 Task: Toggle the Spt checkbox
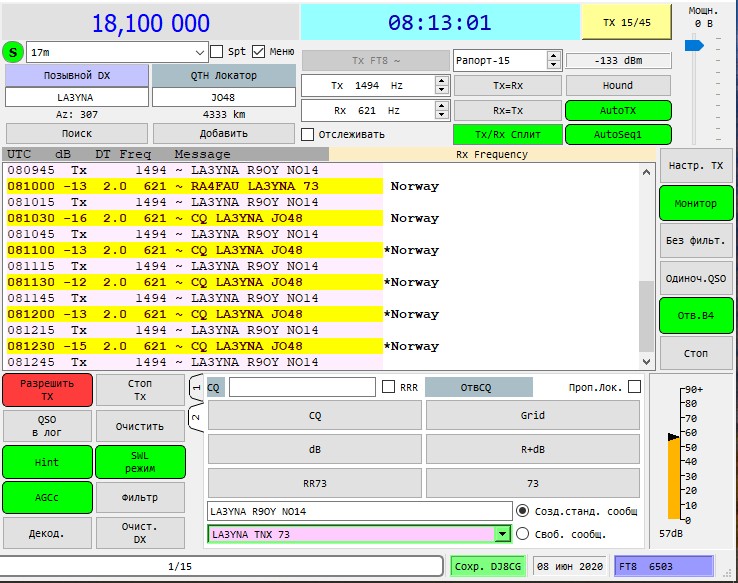coord(217,52)
